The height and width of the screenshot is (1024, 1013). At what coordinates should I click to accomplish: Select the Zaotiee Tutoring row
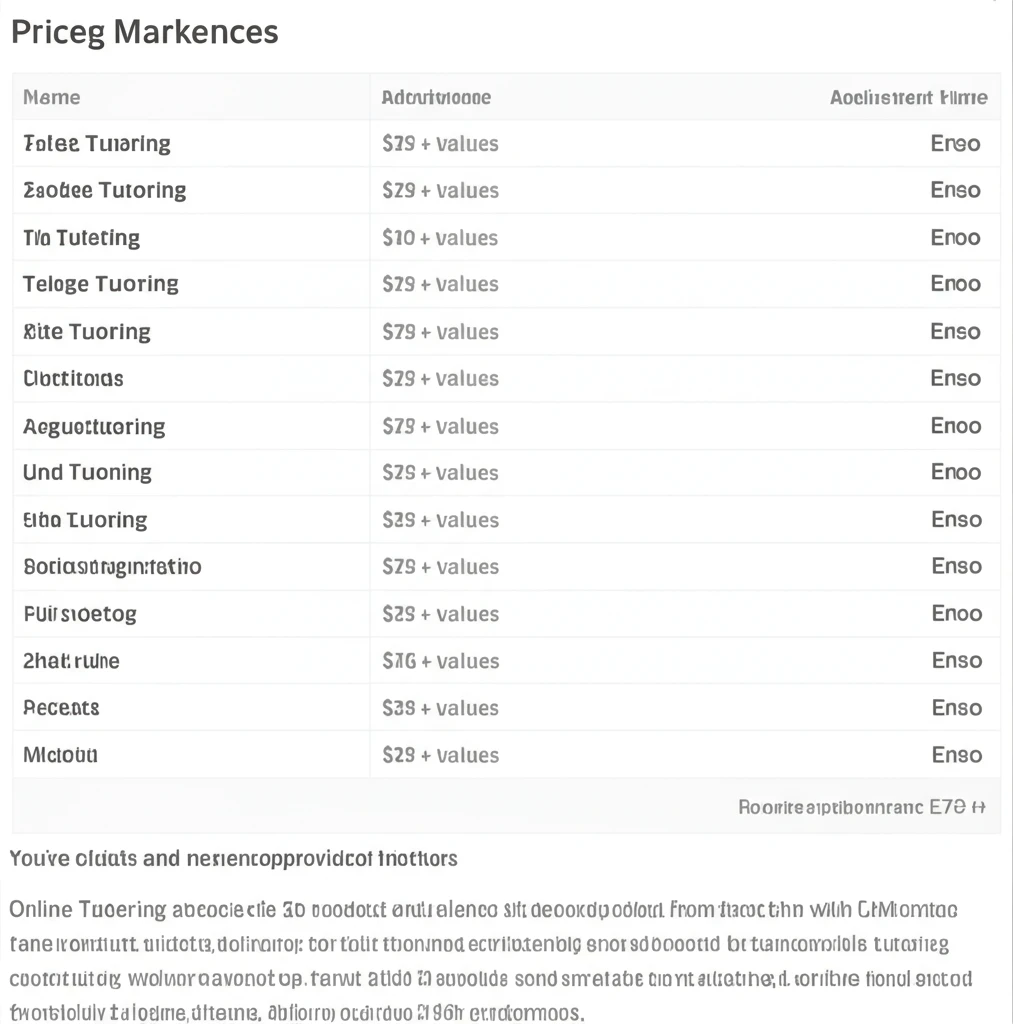pos(506,190)
